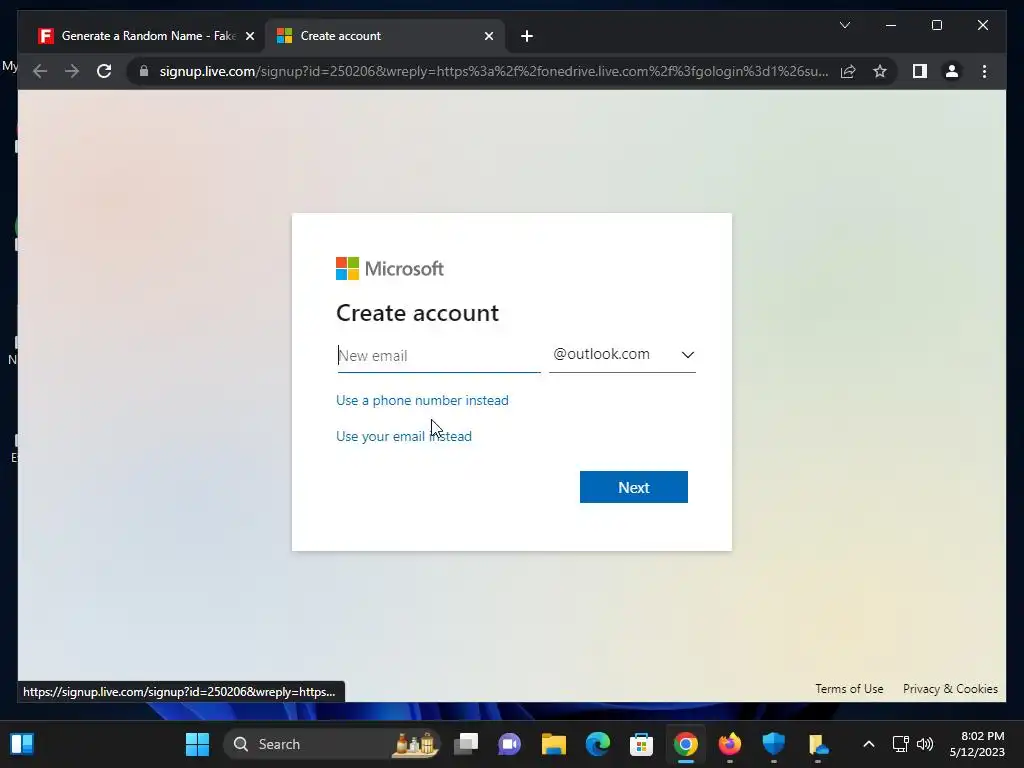Viewport: 1024px width, 768px height.
Task: Click the address bar URL
Action: (x=494, y=71)
